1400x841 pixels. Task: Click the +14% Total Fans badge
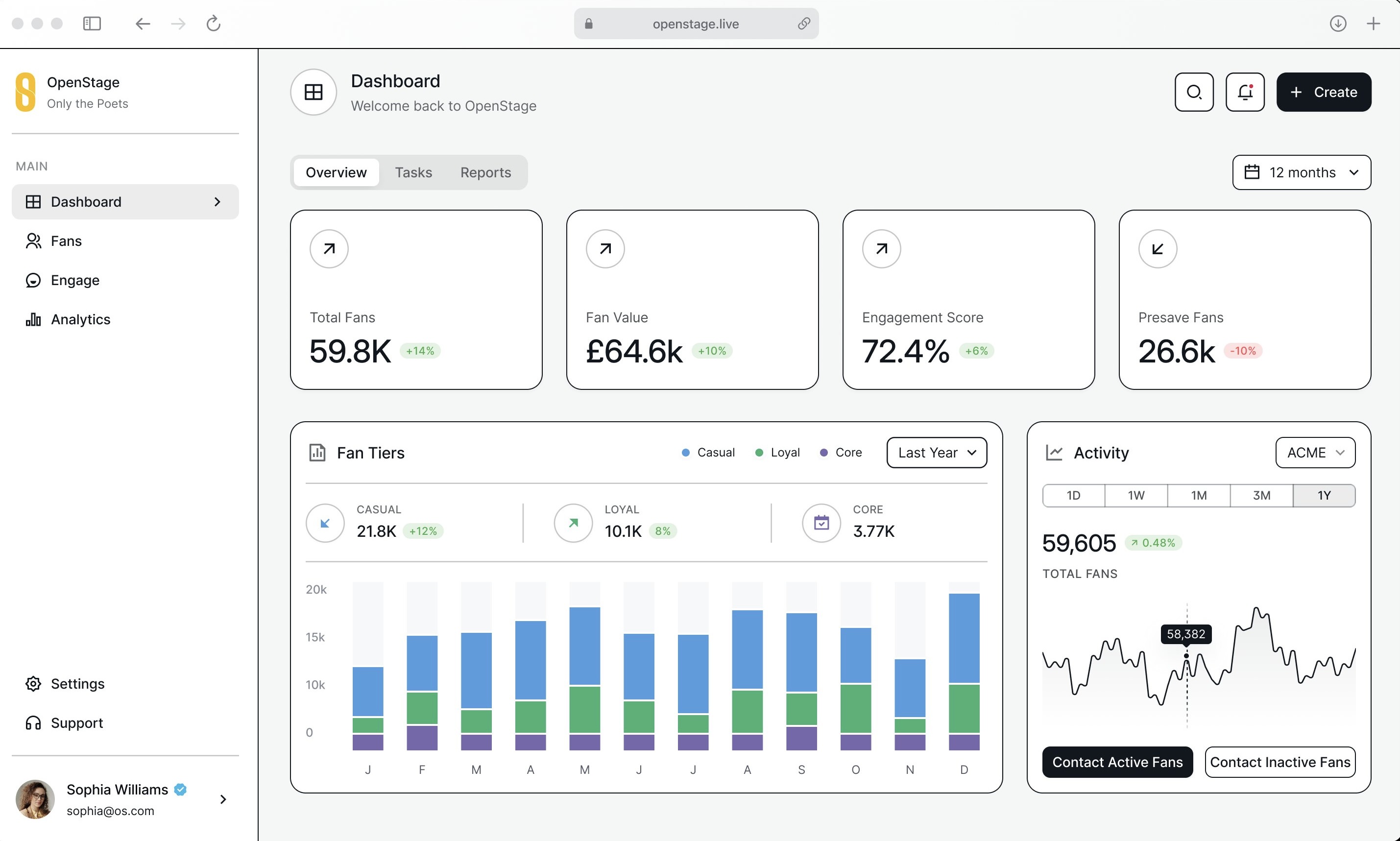click(420, 351)
